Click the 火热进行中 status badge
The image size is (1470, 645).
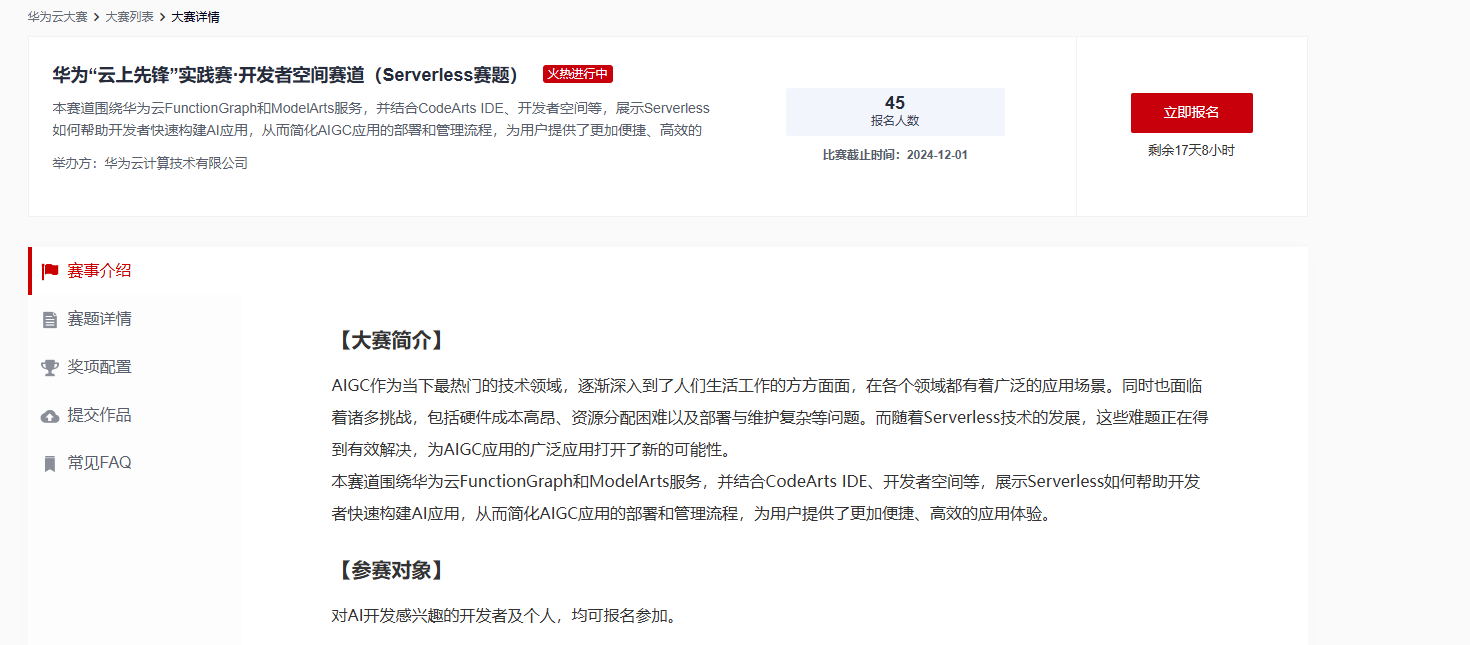click(x=578, y=74)
